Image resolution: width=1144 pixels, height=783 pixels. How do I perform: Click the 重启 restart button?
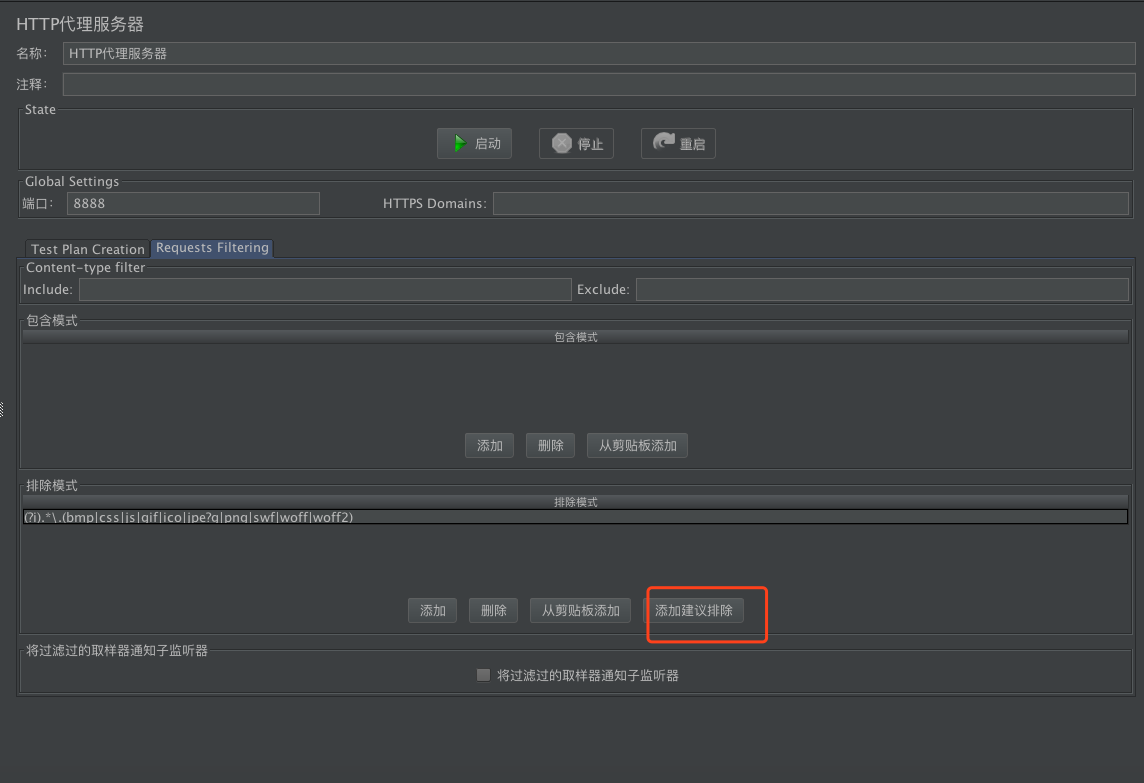tap(679, 144)
